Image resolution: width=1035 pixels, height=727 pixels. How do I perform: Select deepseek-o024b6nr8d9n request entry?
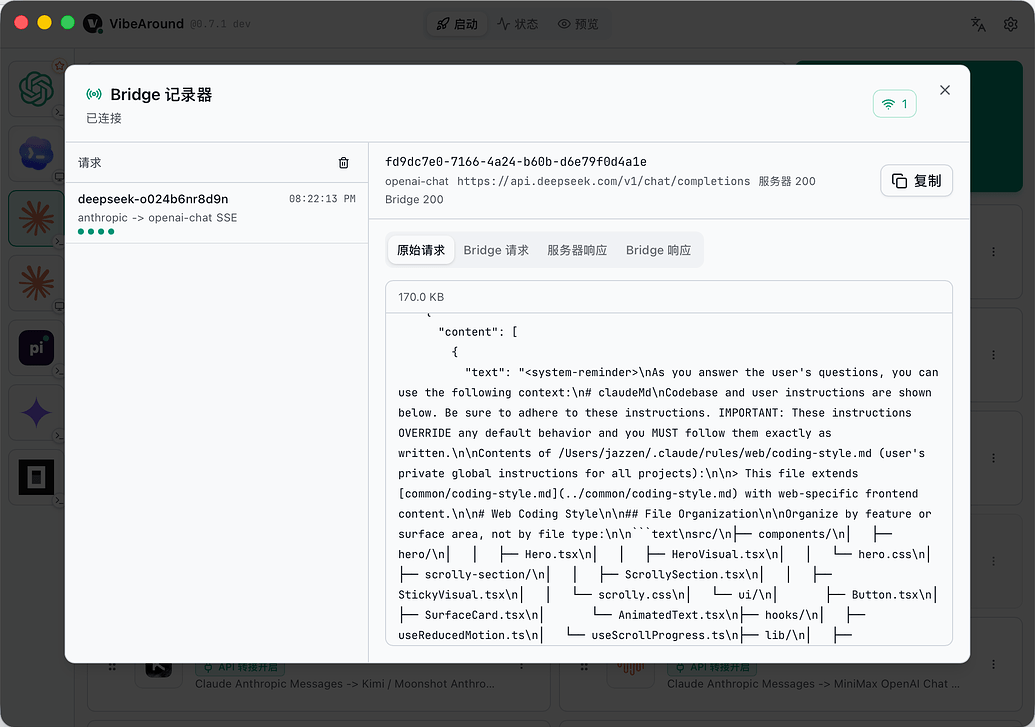point(217,213)
